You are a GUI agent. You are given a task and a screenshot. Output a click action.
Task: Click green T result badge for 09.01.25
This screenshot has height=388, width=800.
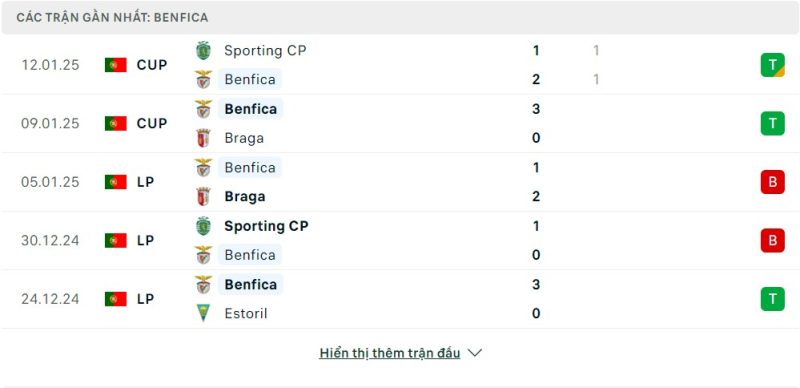click(772, 123)
